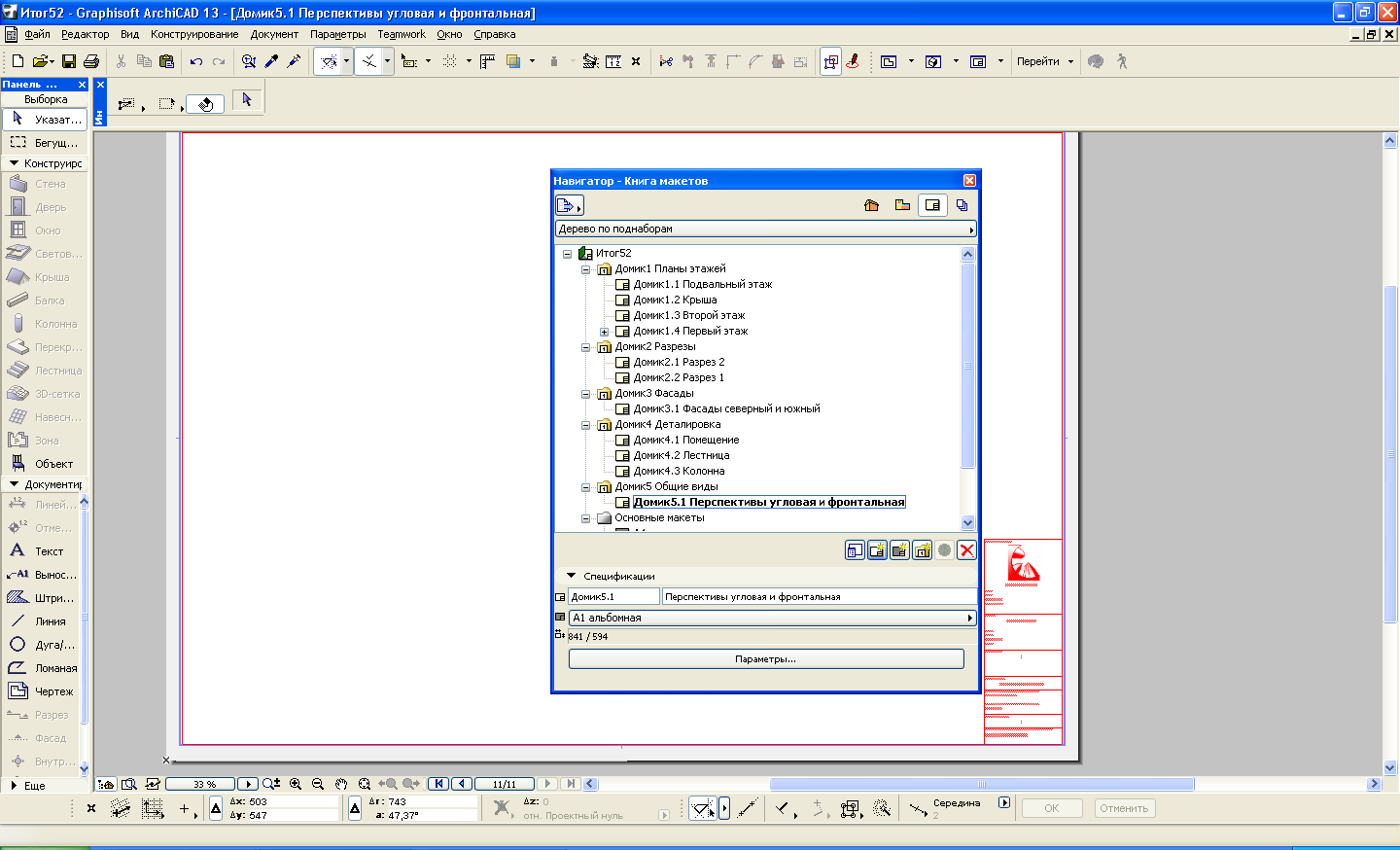Expand the Домик1.4 Первый этаж layout
The image size is (1400, 850).
604,332
